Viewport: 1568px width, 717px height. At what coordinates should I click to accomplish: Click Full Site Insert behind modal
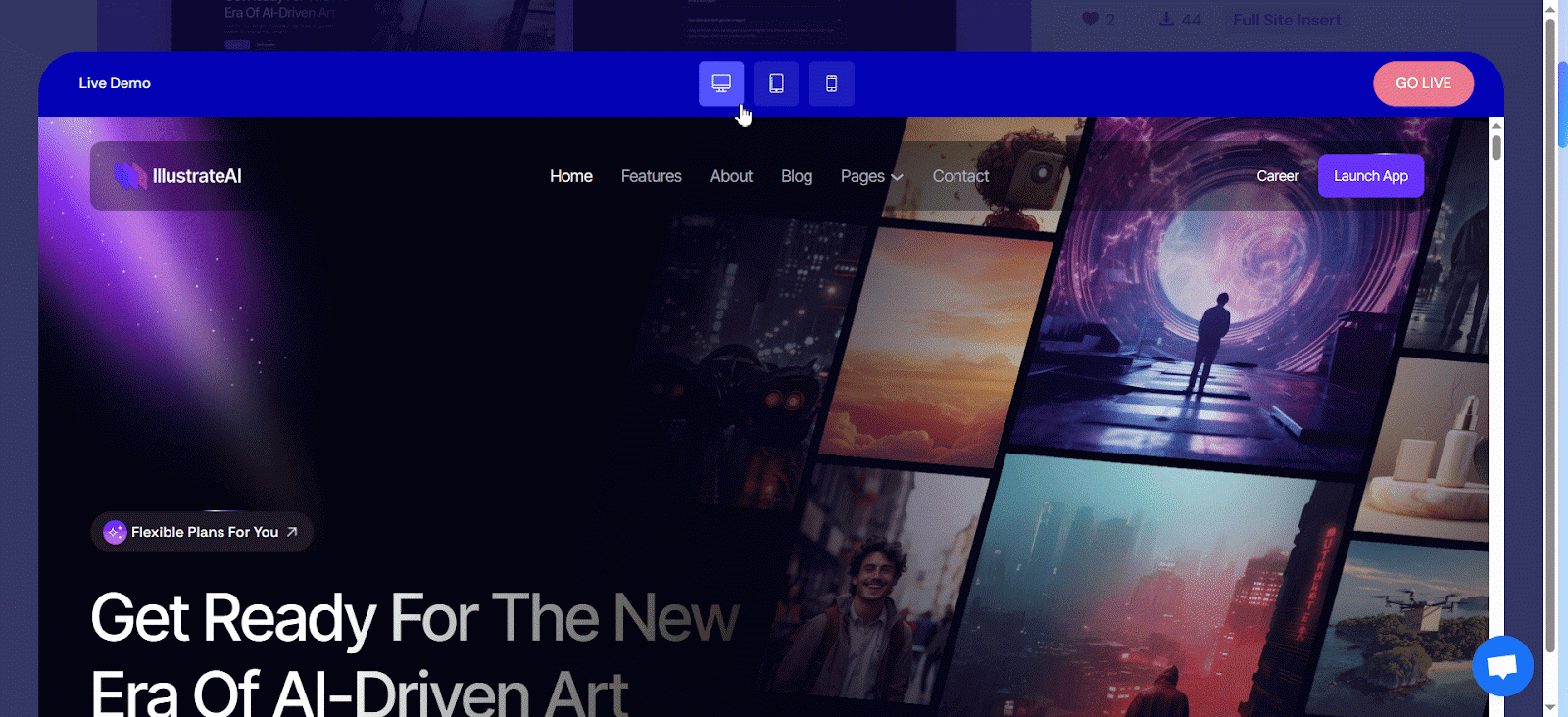point(1287,20)
